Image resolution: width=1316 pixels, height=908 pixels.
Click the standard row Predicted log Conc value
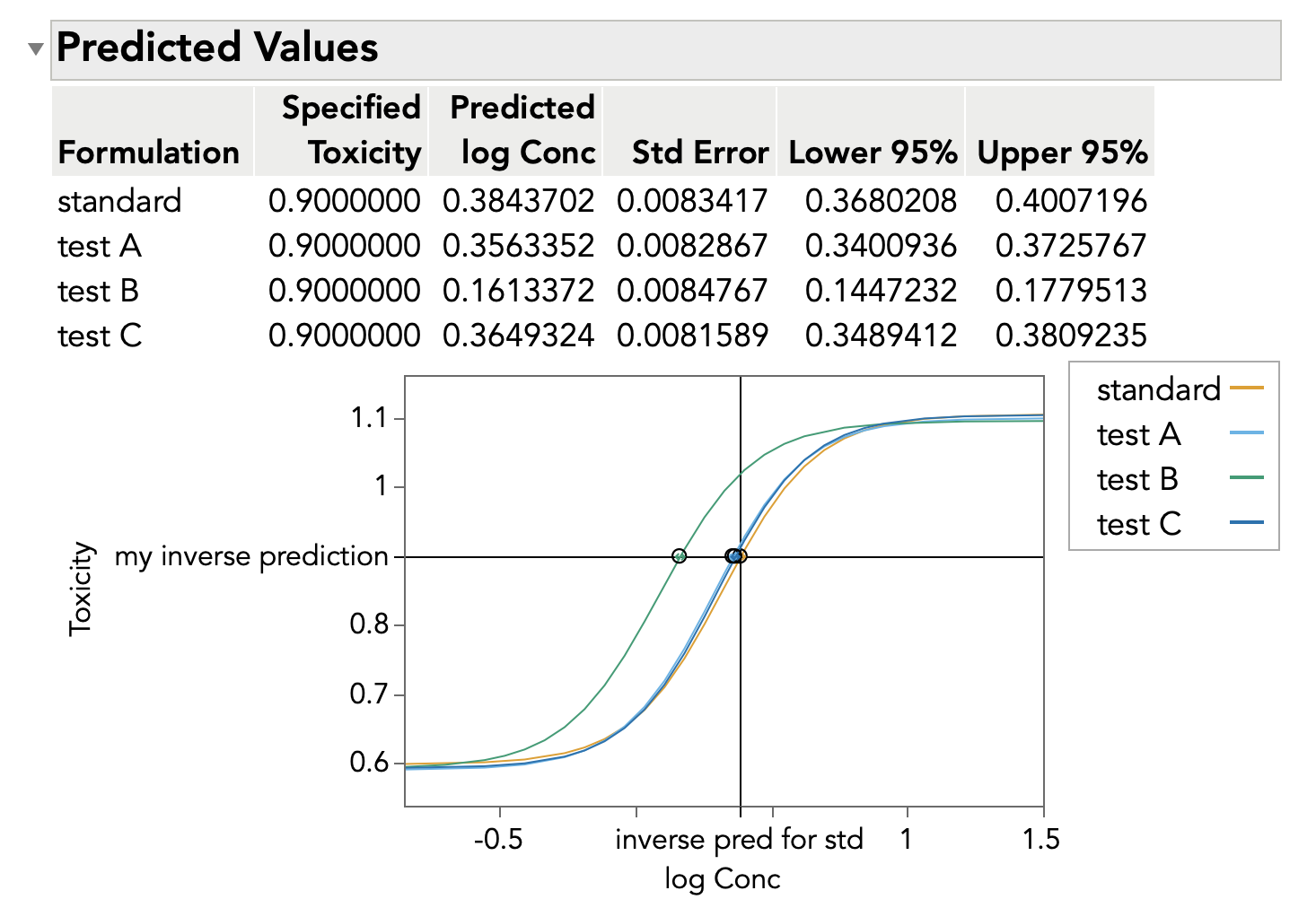(x=519, y=201)
